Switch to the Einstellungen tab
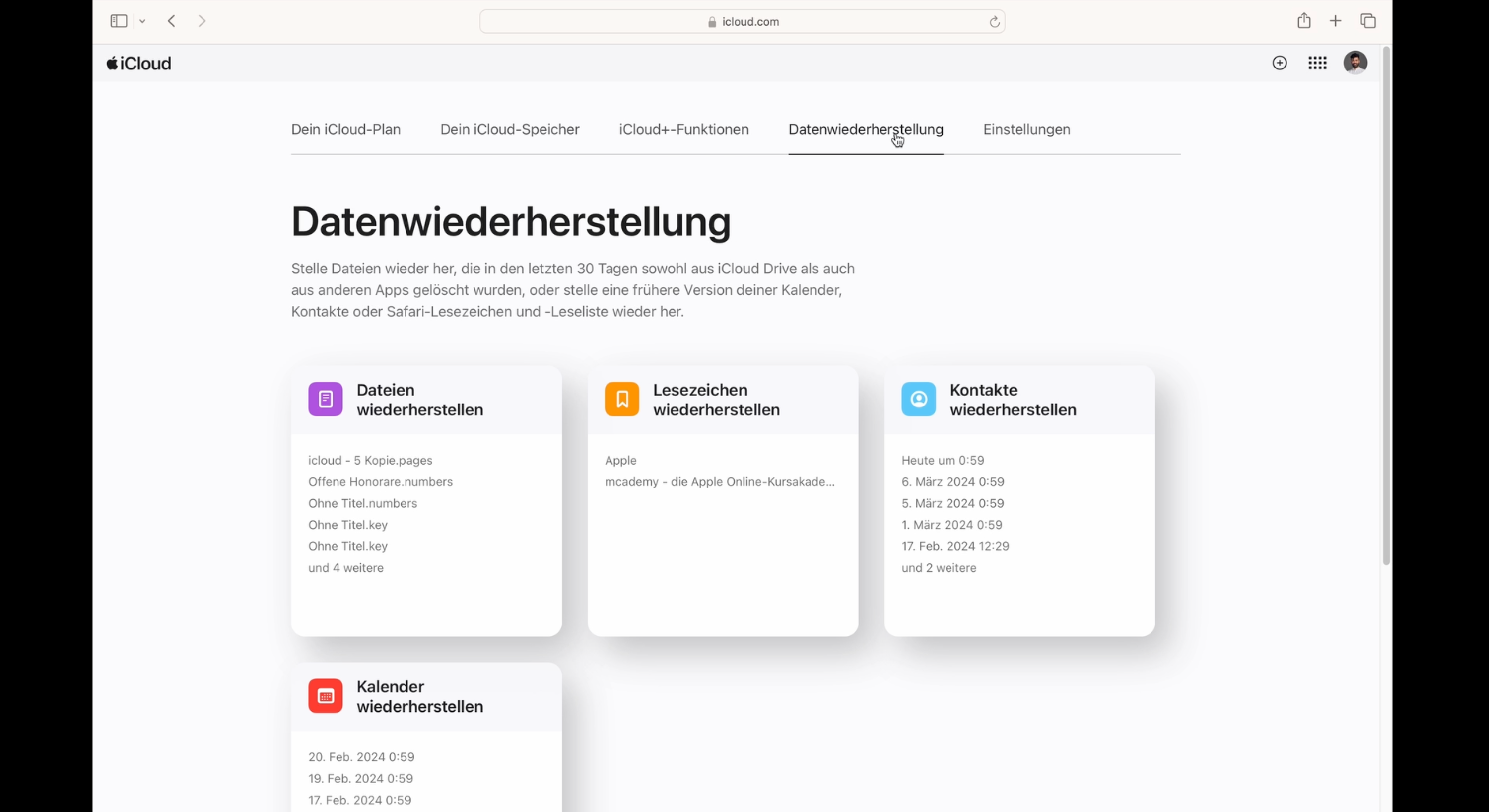The height and width of the screenshot is (812, 1489). pos(1026,129)
